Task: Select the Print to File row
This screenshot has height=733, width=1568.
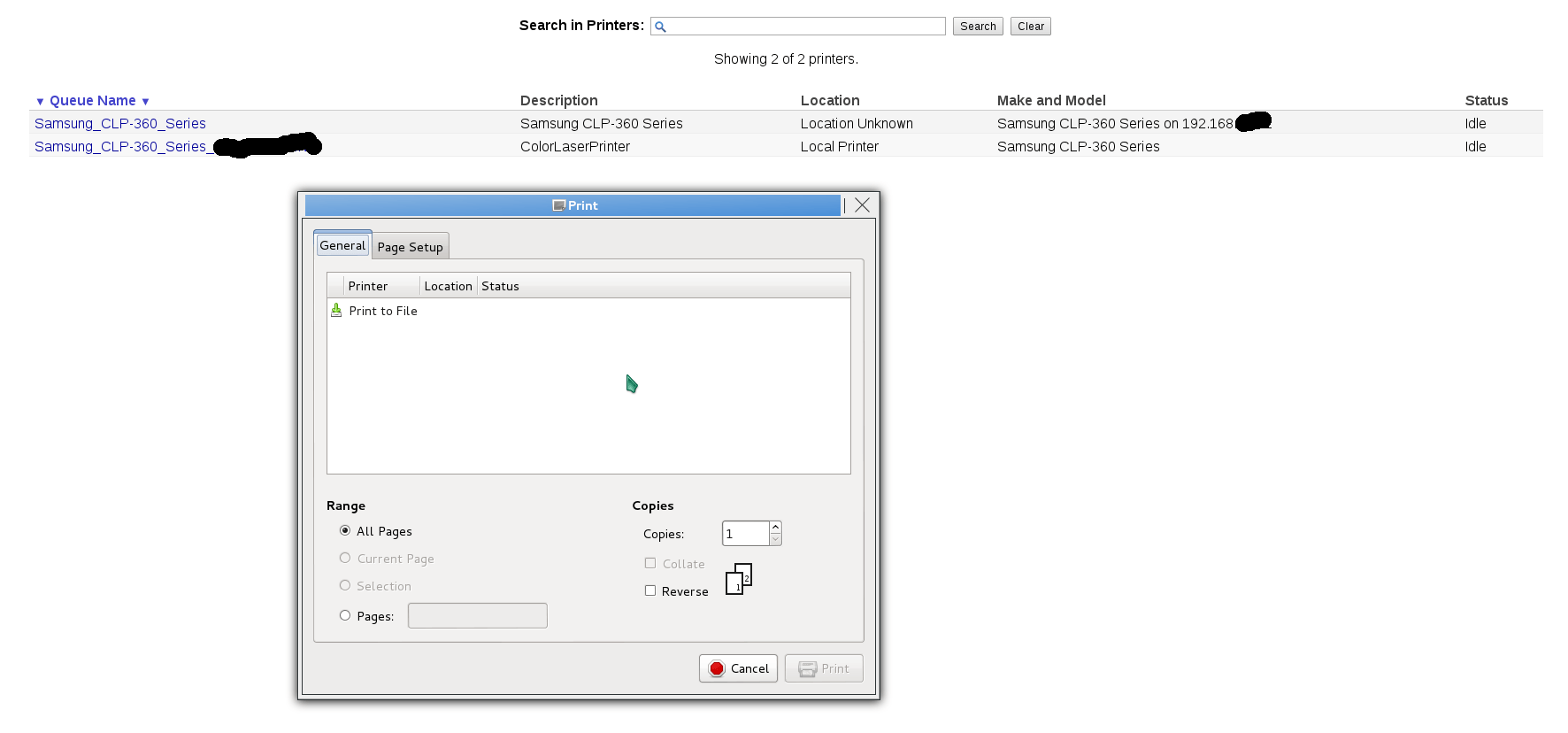Action: 588,311
